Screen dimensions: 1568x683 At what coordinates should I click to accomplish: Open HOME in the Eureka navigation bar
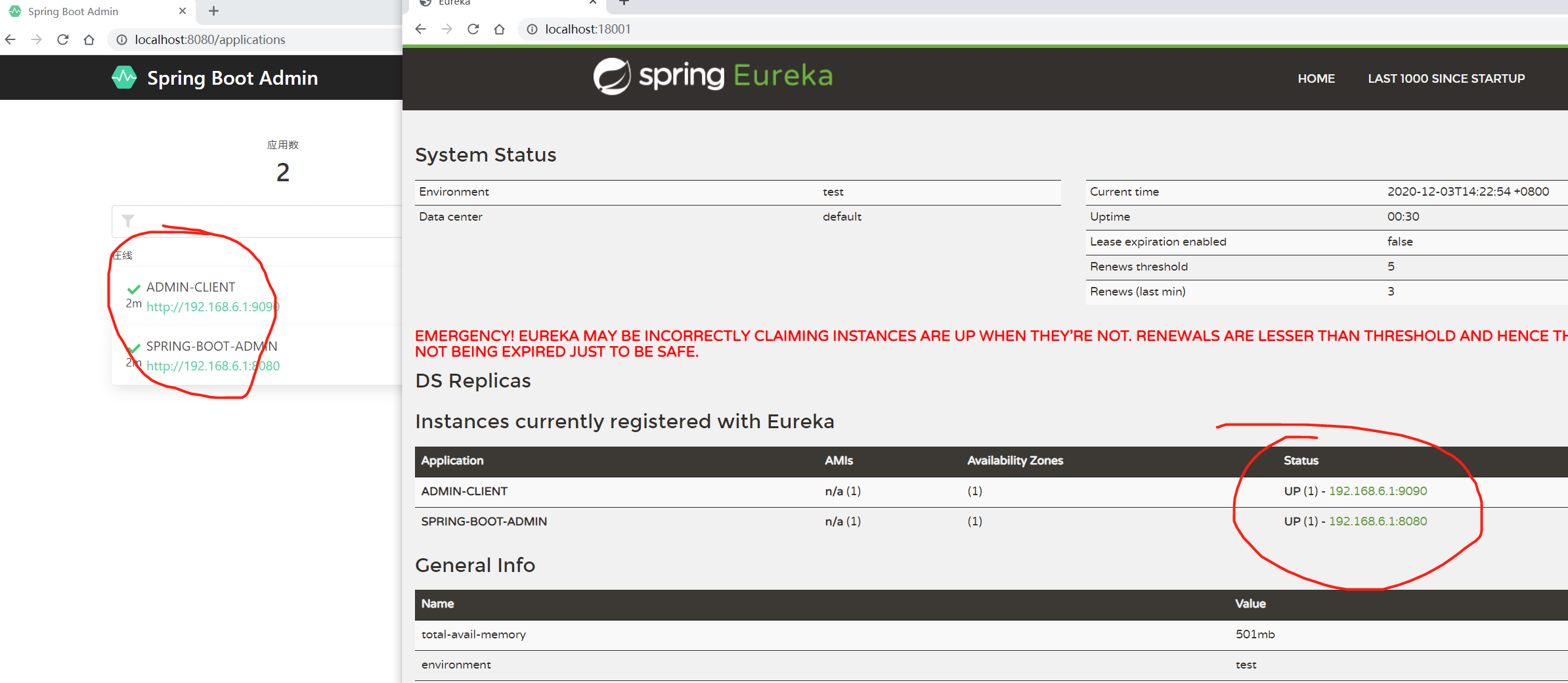coord(1316,77)
